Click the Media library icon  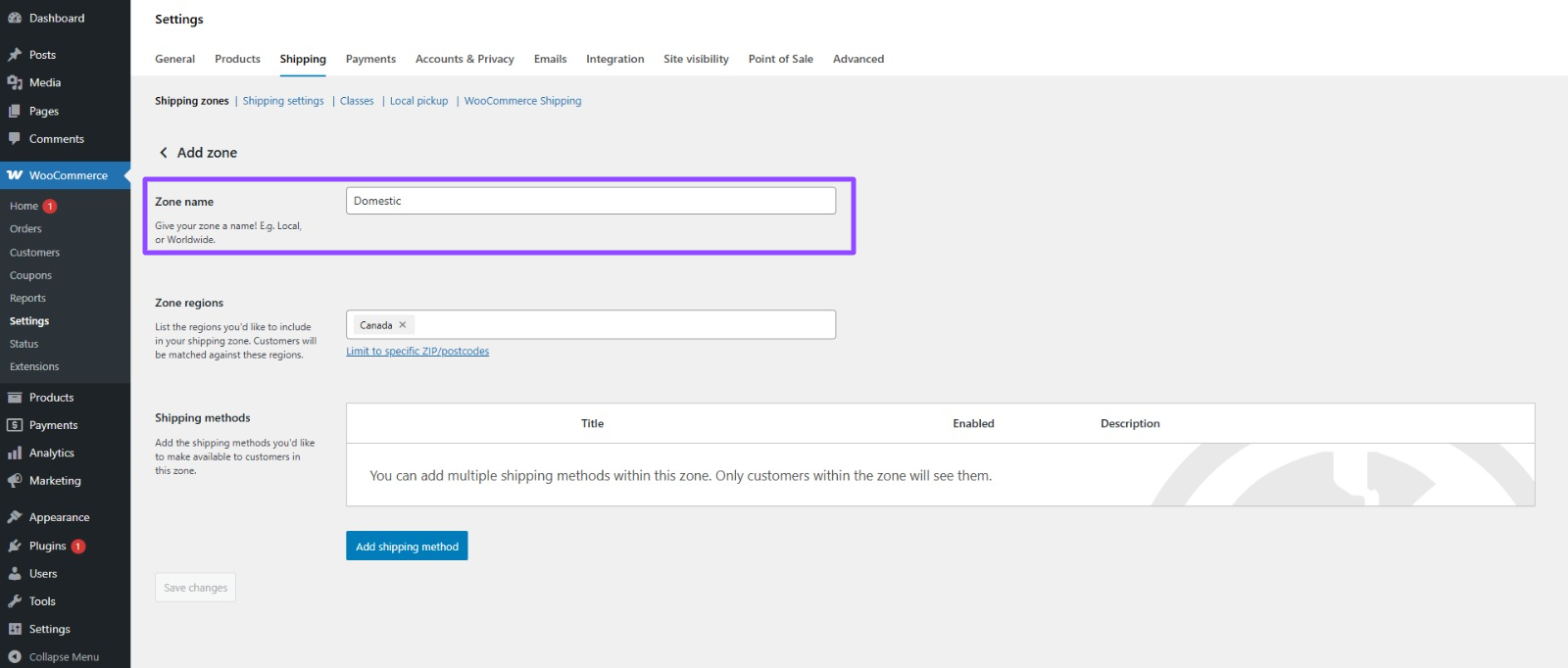click(x=15, y=82)
